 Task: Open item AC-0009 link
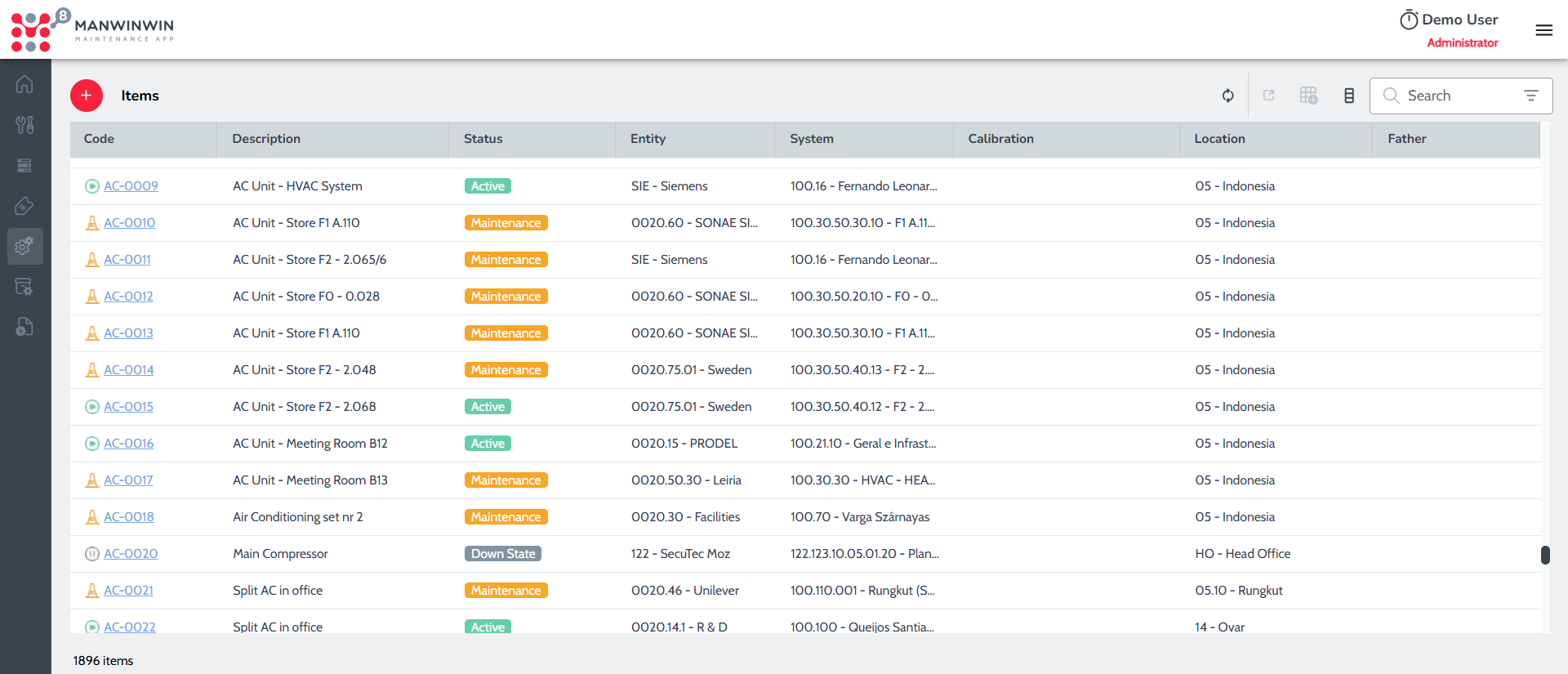tap(131, 186)
